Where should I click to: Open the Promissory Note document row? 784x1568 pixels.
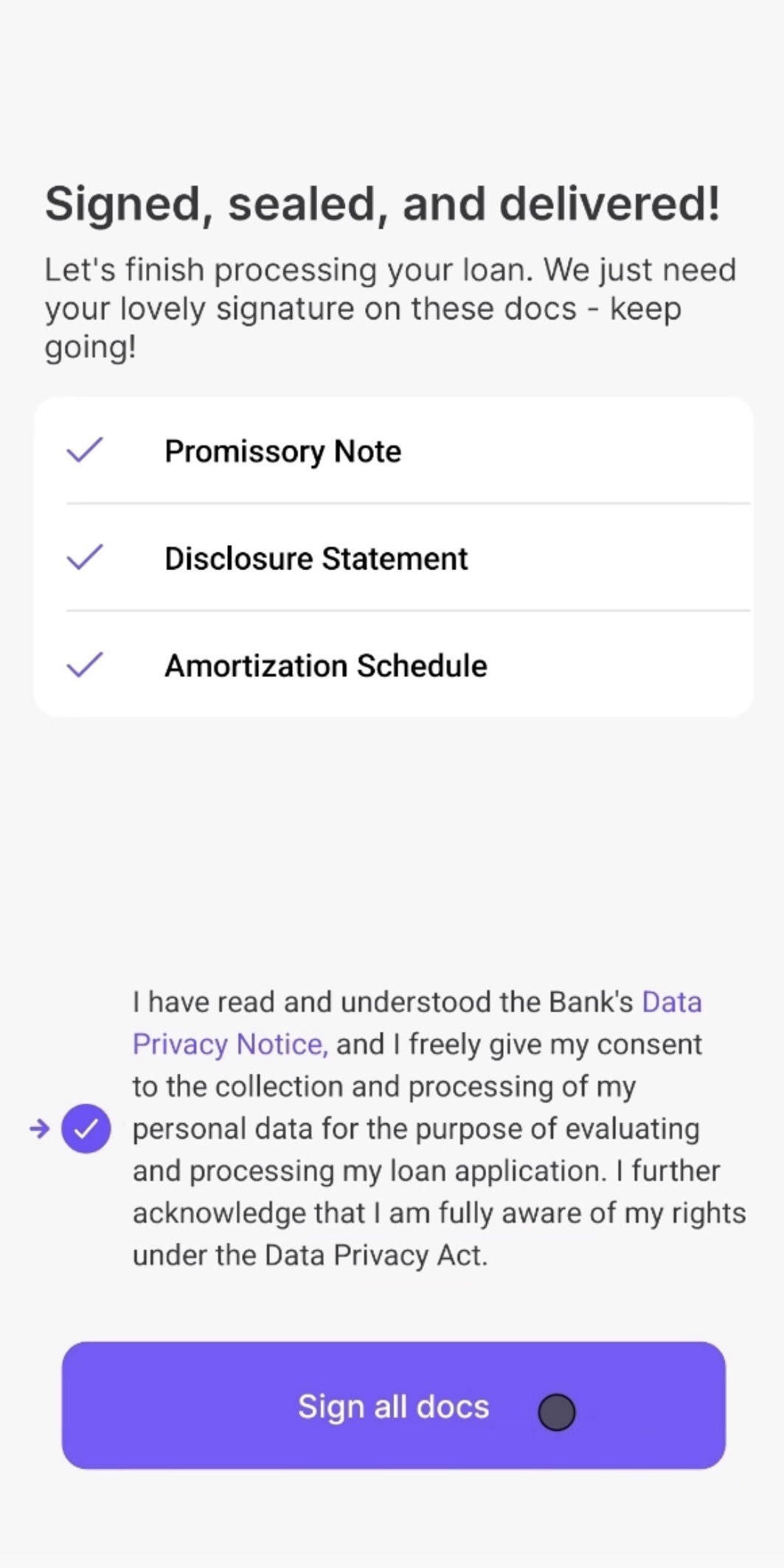pyautogui.click(x=393, y=451)
